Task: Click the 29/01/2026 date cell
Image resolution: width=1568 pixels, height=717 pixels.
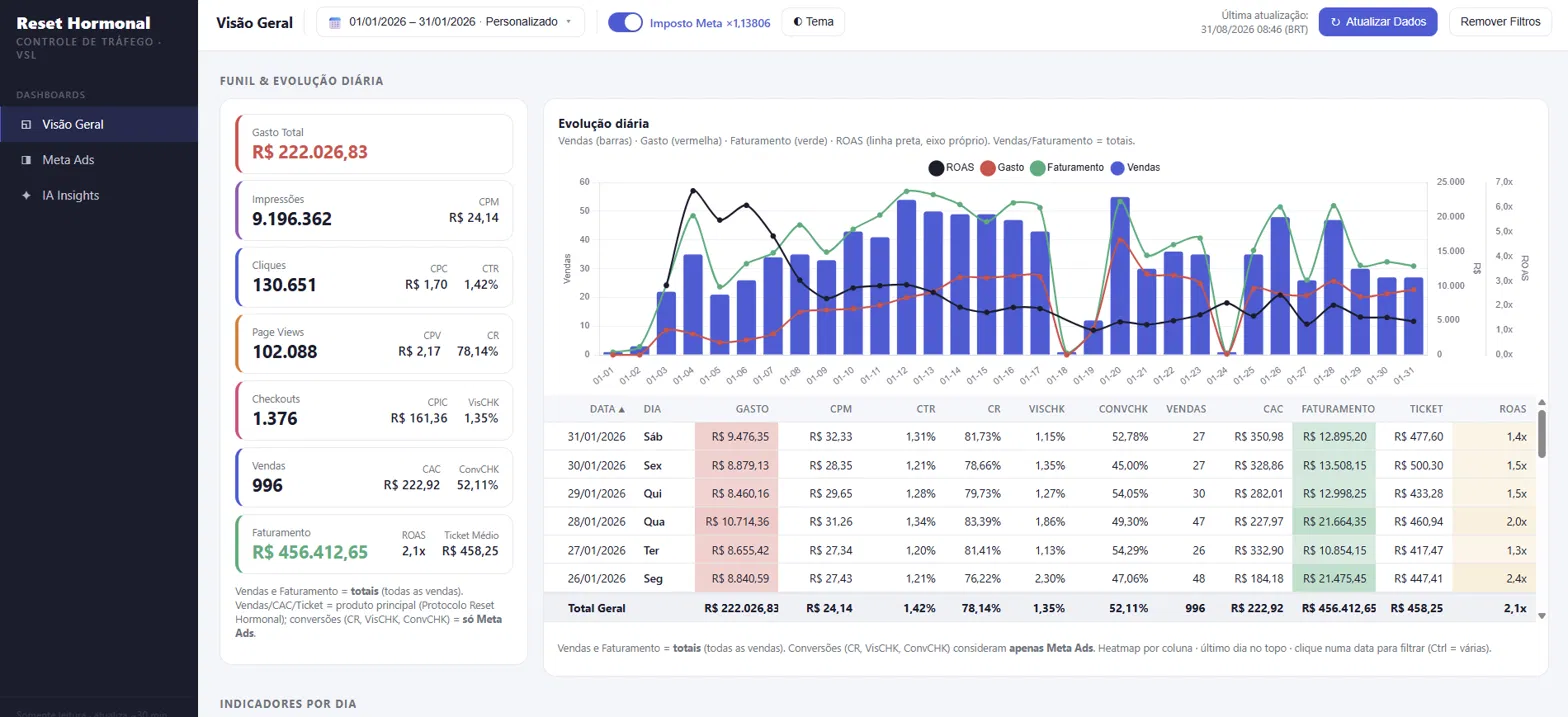Action: pos(596,493)
